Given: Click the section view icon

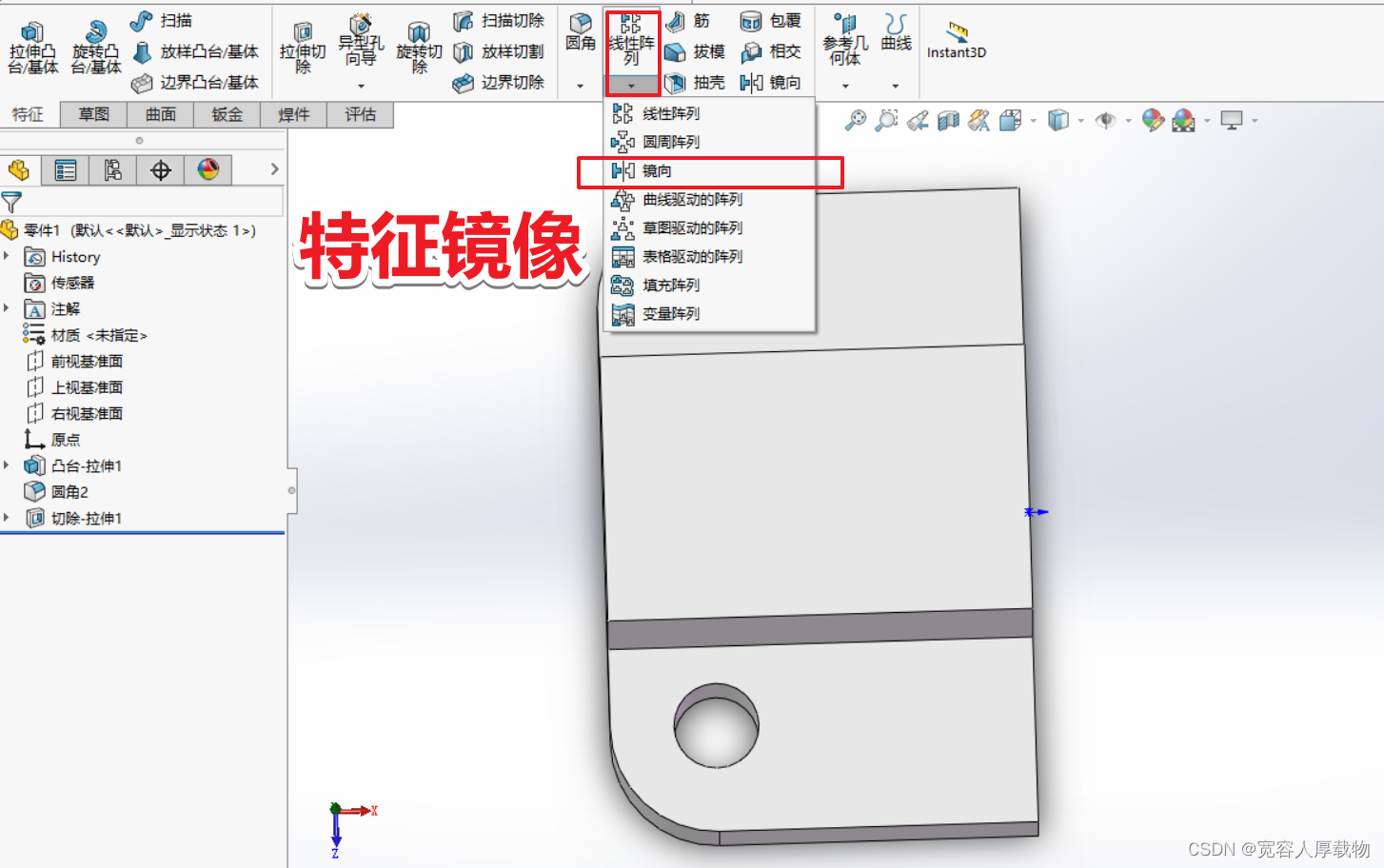Looking at the screenshot, I should click(x=948, y=120).
